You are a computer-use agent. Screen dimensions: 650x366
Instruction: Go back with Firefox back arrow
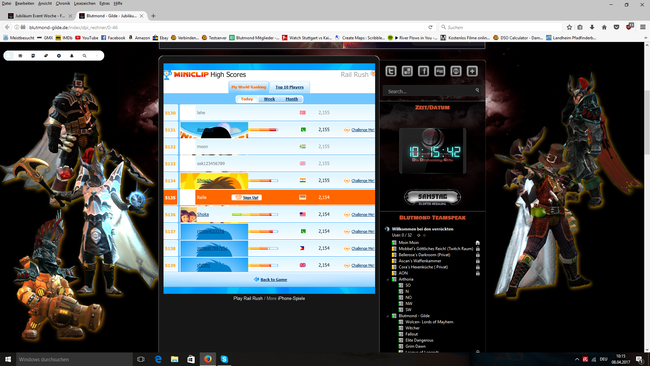pos(7,27)
